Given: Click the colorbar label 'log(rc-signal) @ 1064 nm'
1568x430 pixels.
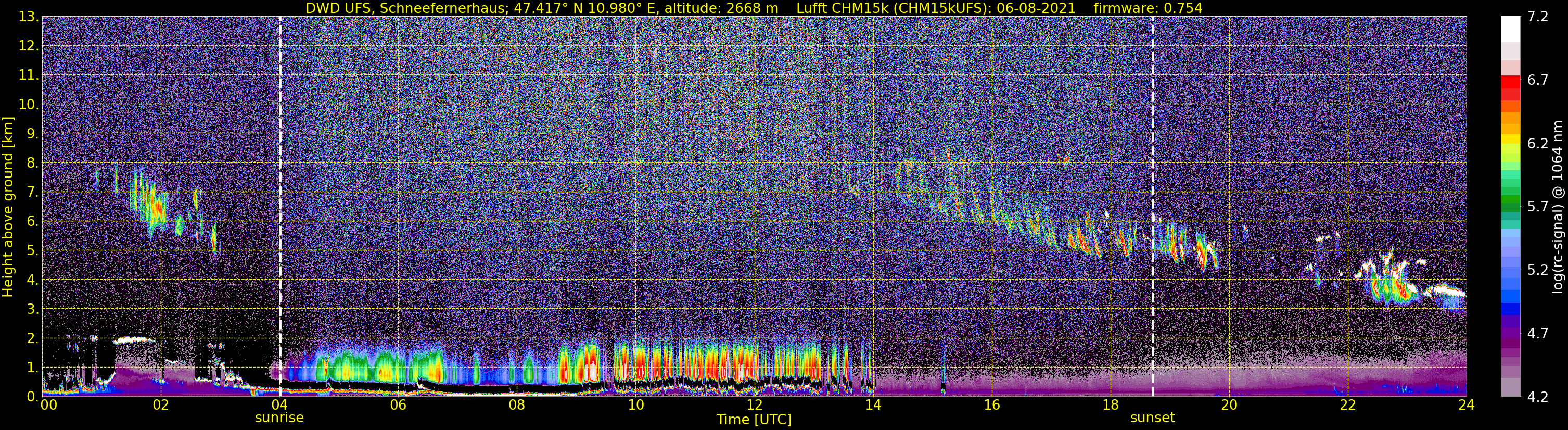Looking at the screenshot, I should pos(1558,207).
